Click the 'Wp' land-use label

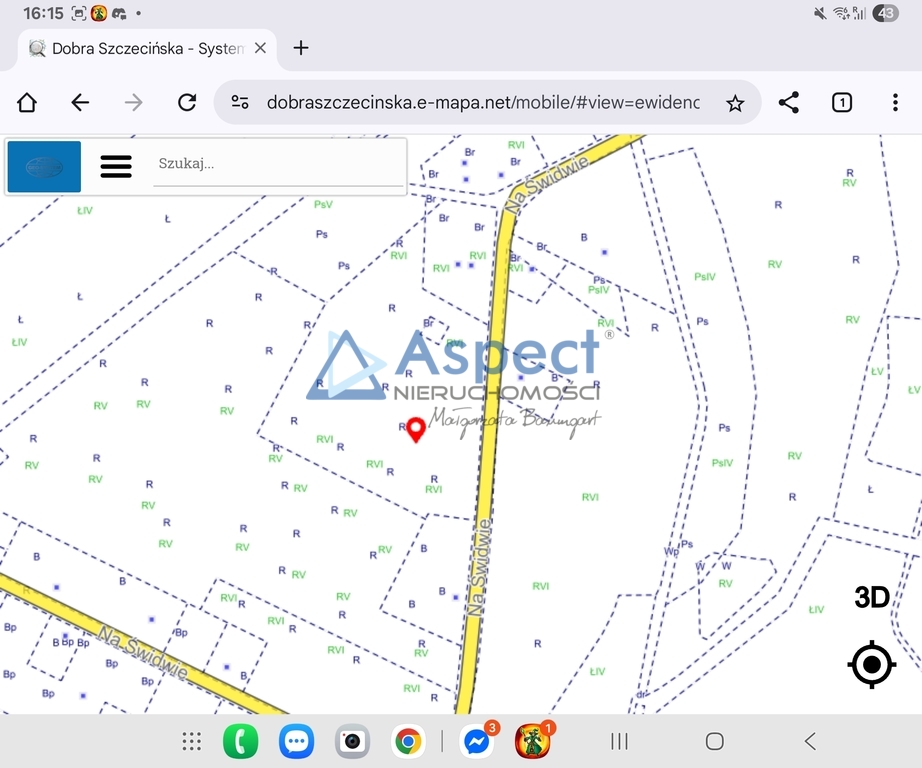coord(671,552)
